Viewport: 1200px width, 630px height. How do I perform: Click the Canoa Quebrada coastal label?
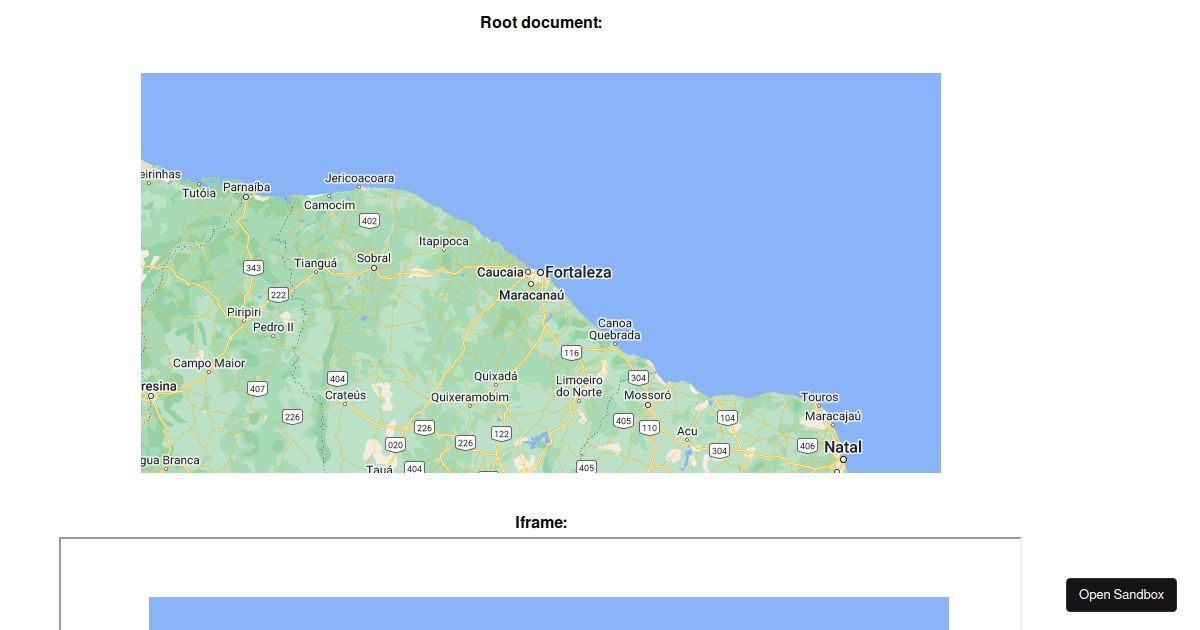(x=613, y=329)
